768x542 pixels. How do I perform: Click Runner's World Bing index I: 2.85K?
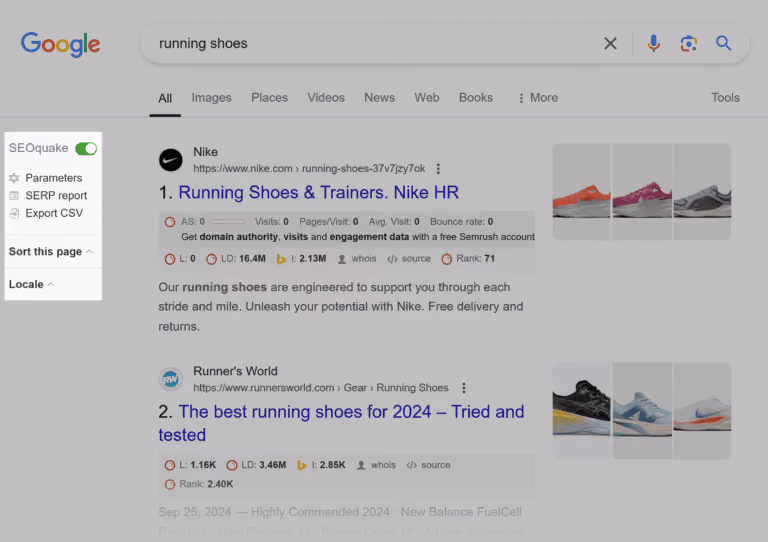tap(321, 465)
